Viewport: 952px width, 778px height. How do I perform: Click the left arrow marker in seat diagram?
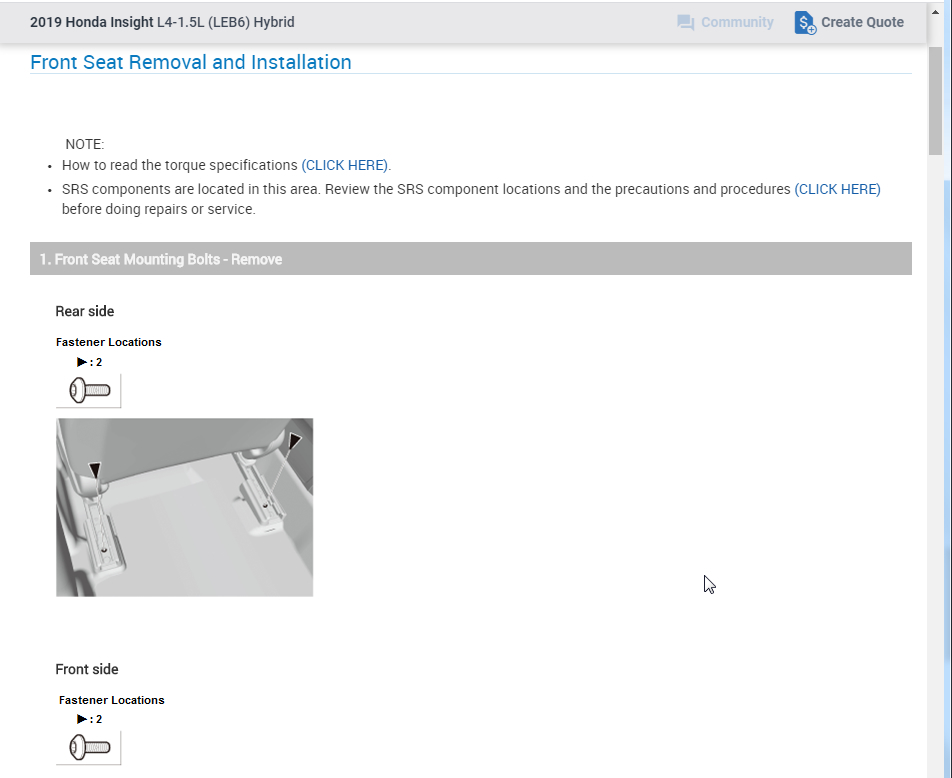click(95, 469)
